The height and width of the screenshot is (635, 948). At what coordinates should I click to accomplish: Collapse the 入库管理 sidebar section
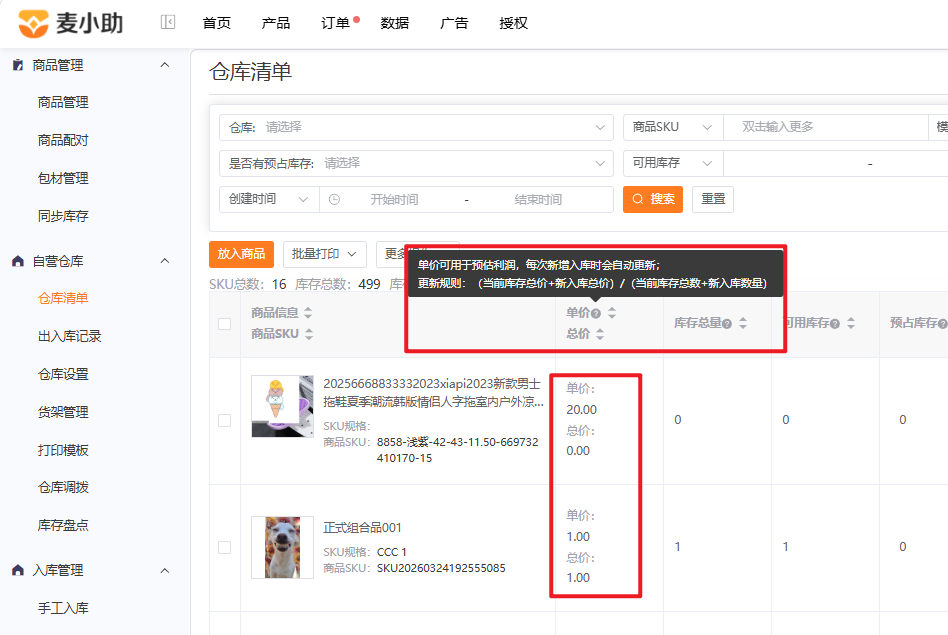click(x=164, y=570)
